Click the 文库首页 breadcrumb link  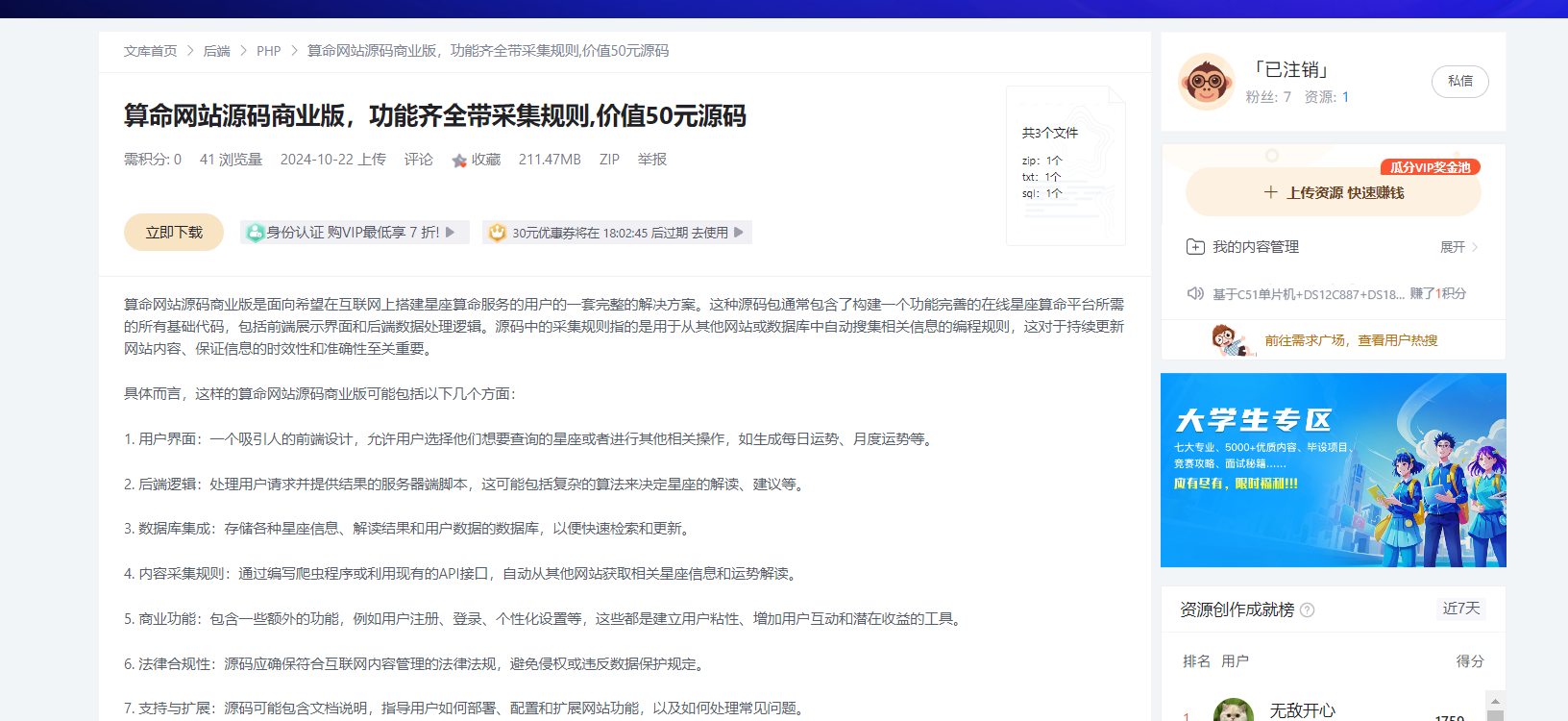coord(151,51)
